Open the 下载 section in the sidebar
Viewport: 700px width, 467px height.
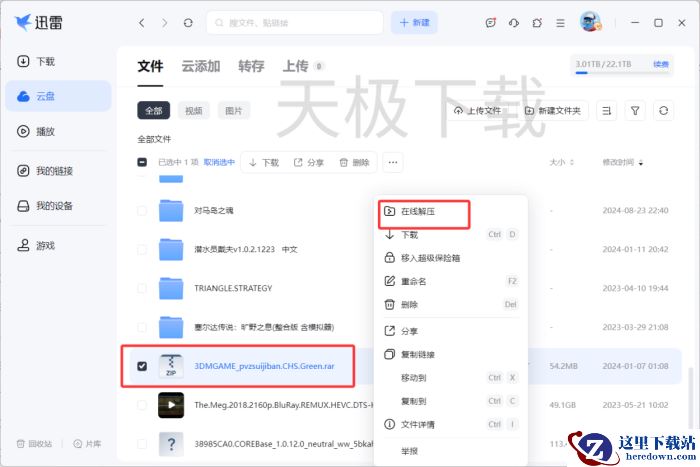(36, 61)
